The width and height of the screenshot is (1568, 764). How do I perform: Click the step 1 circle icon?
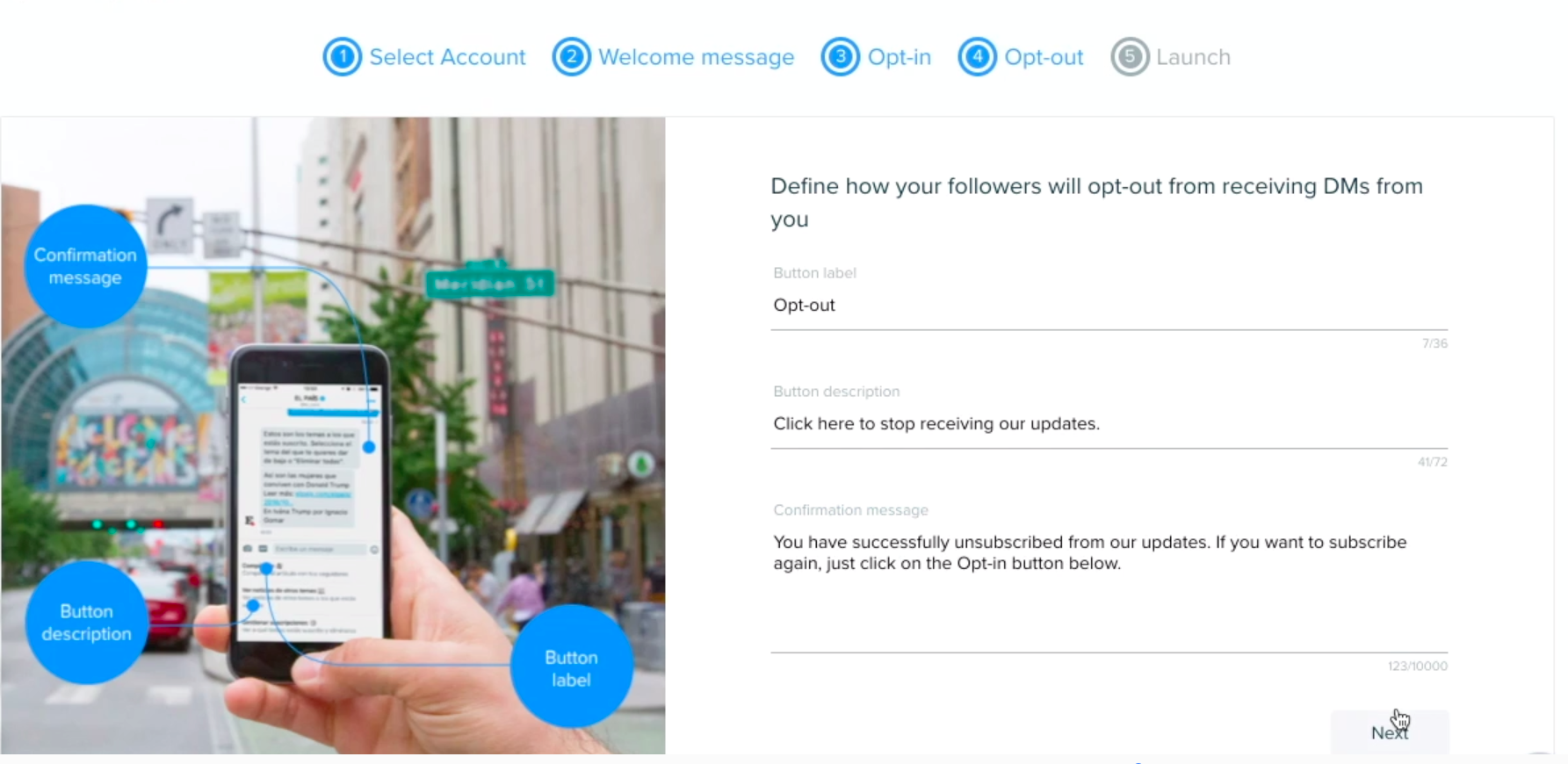click(x=343, y=57)
